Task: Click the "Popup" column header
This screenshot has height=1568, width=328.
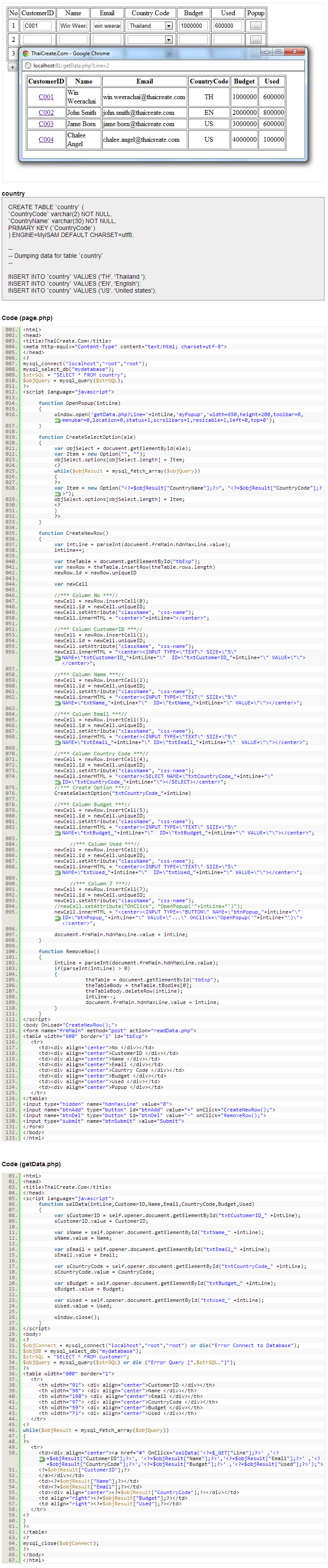Action: 255,13
